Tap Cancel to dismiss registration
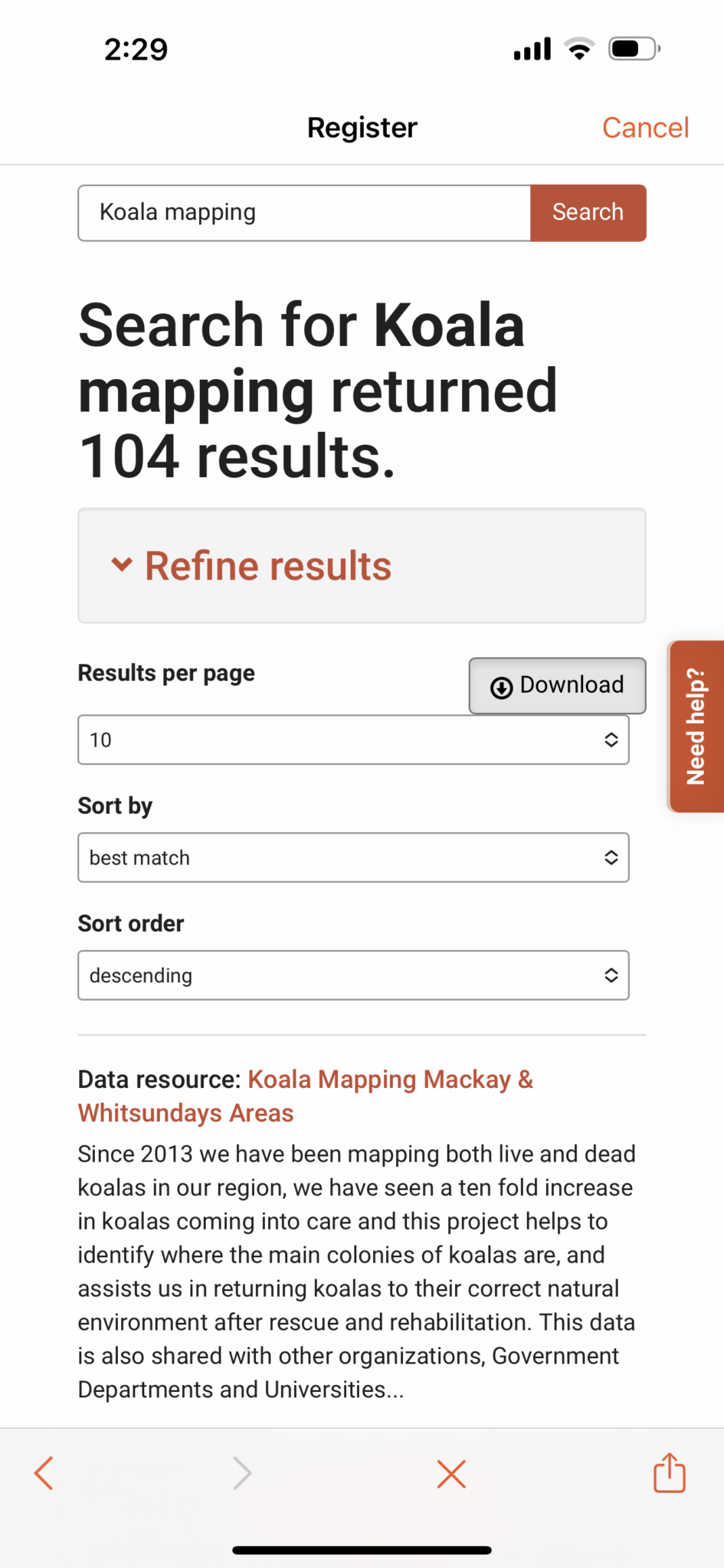 tap(644, 127)
